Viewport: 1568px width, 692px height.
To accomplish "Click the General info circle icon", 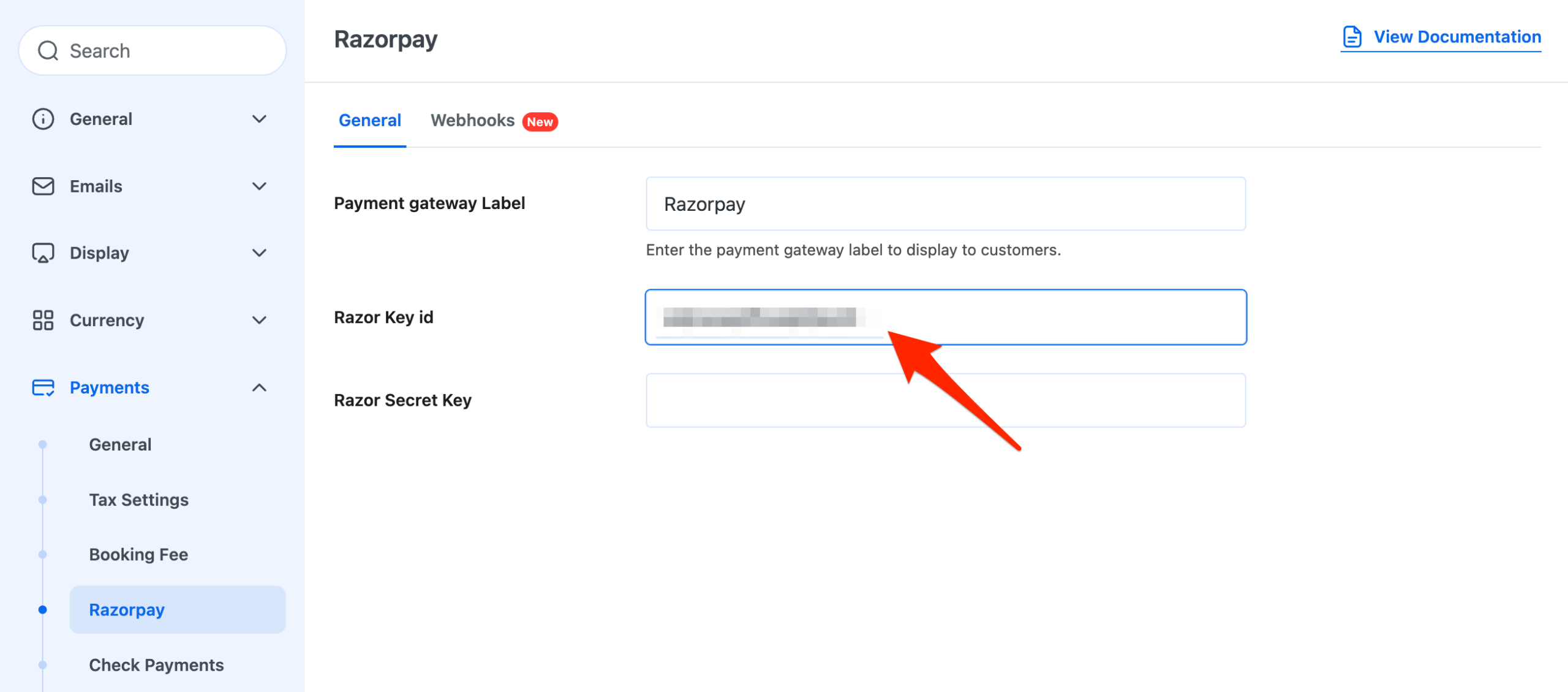I will coord(43,119).
